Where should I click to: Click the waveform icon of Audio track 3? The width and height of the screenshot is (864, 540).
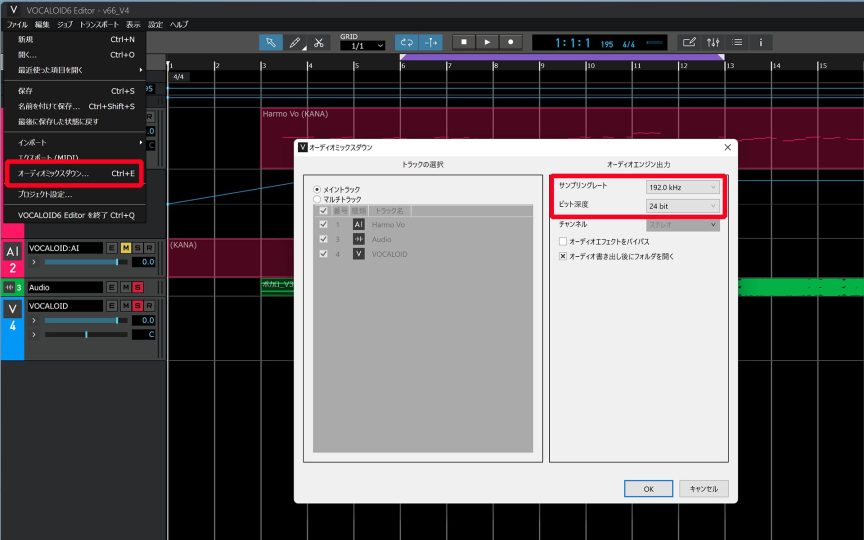click(9, 288)
